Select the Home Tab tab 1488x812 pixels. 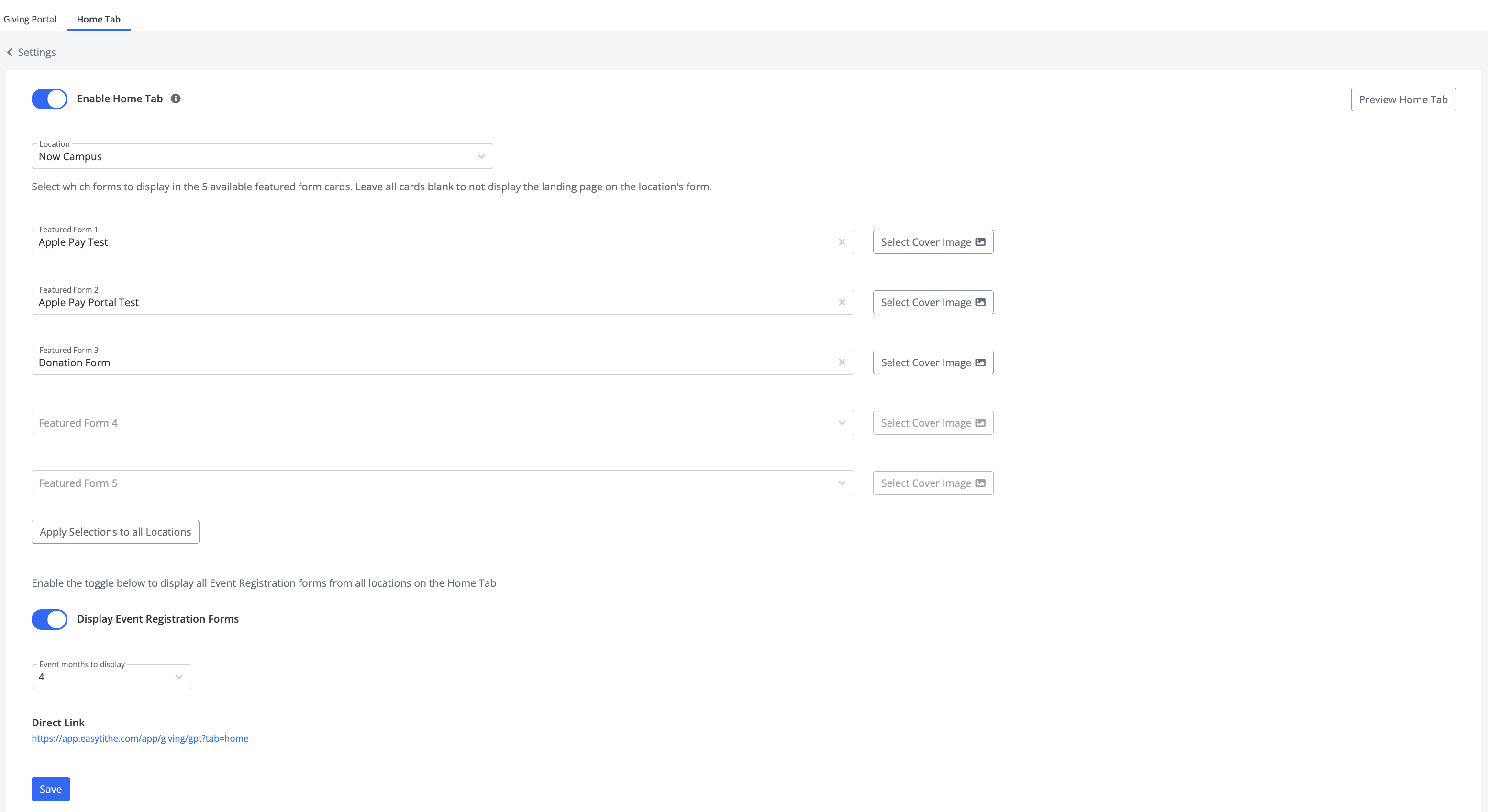click(x=98, y=19)
